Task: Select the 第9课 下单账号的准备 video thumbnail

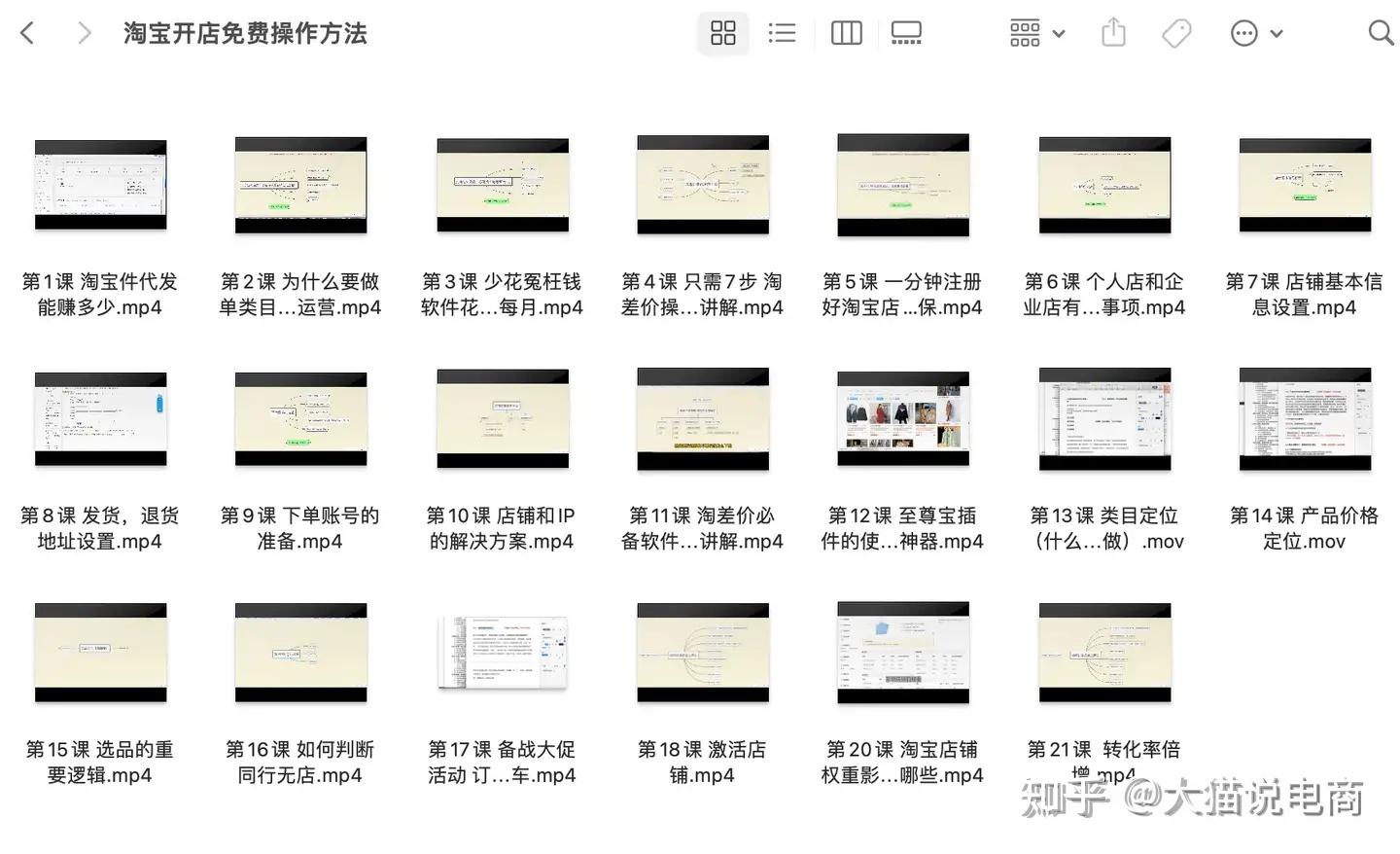Action: click(x=300, y=419)
